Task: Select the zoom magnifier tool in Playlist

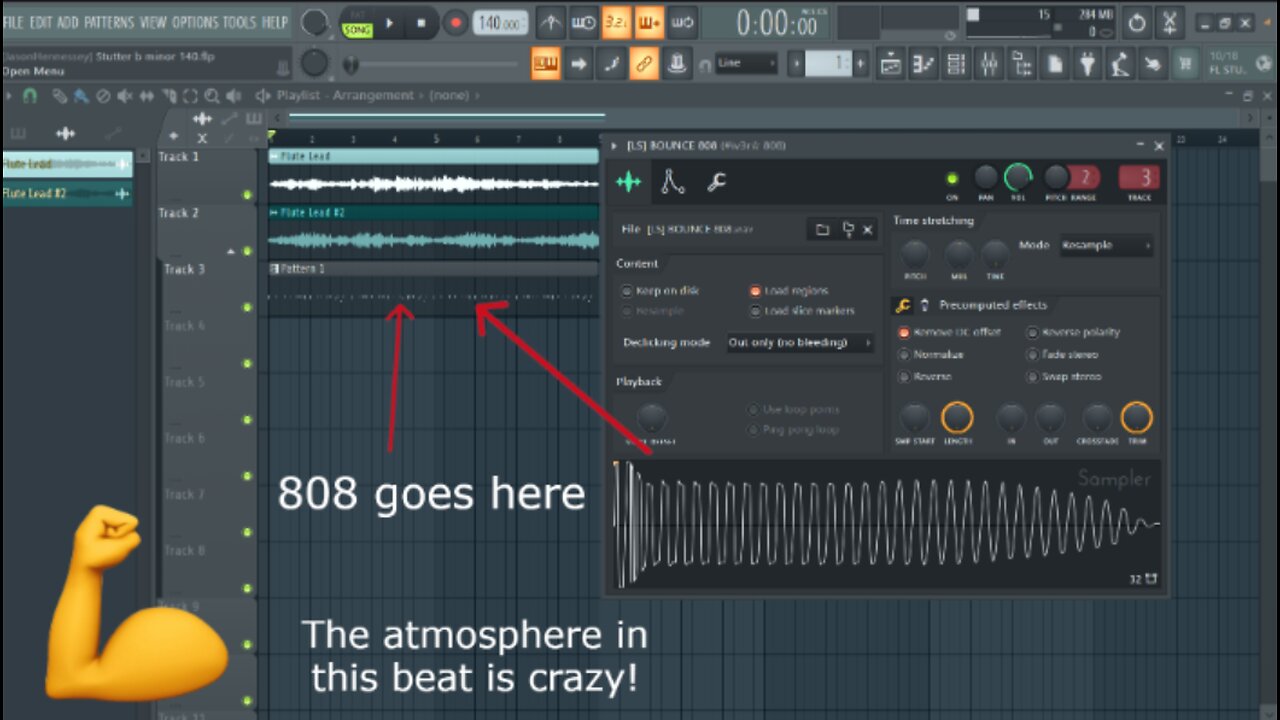Action: pos(212,96)
